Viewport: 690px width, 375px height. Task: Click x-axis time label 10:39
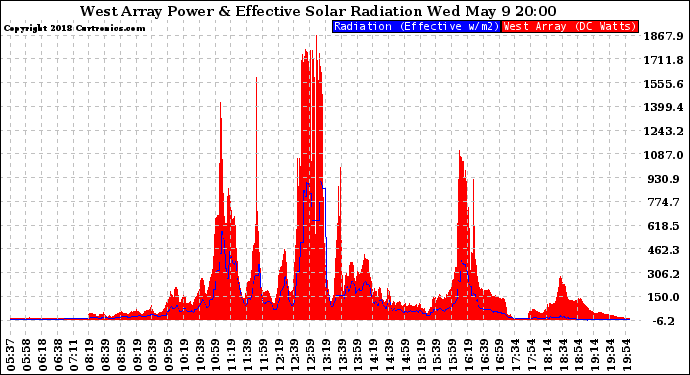[200, 355]
